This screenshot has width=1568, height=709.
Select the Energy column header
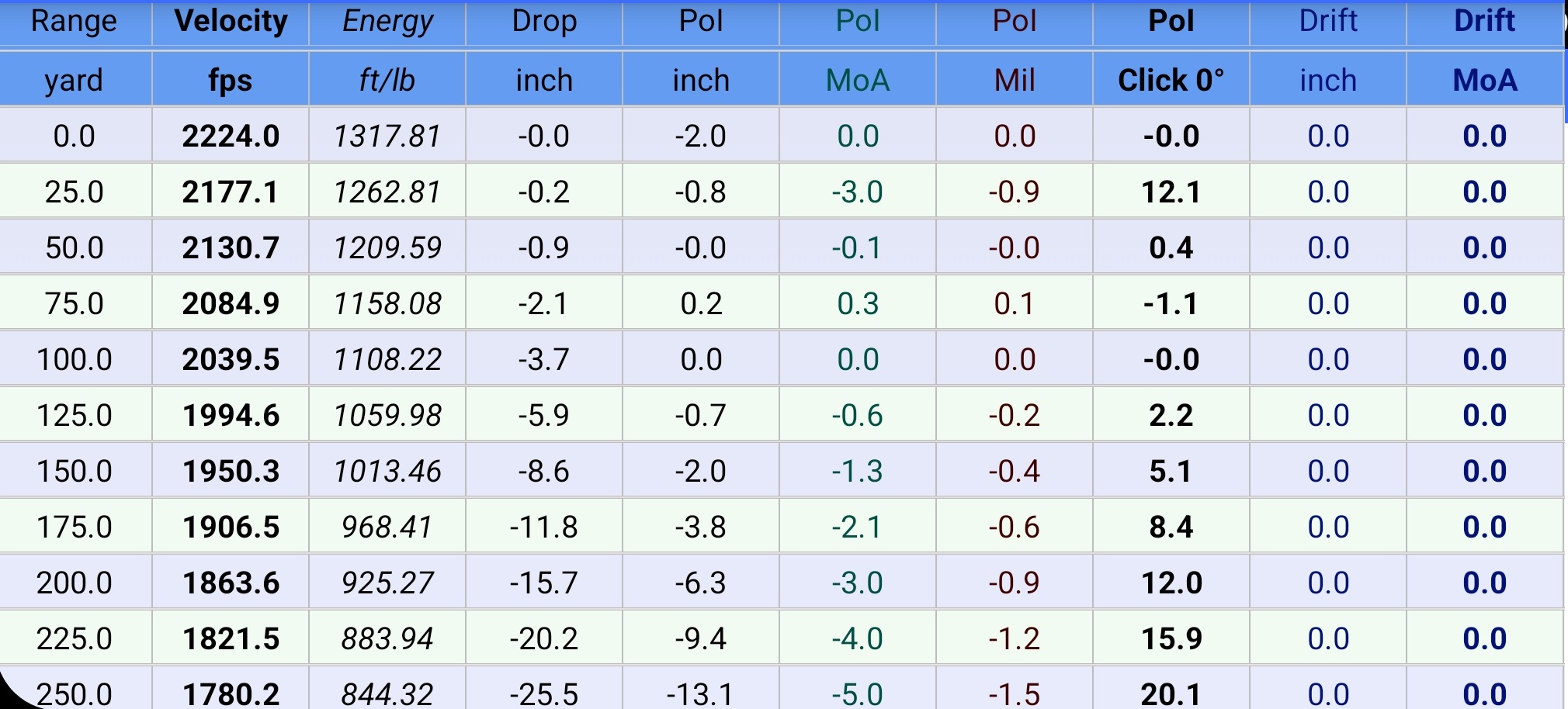coord(387,22)
